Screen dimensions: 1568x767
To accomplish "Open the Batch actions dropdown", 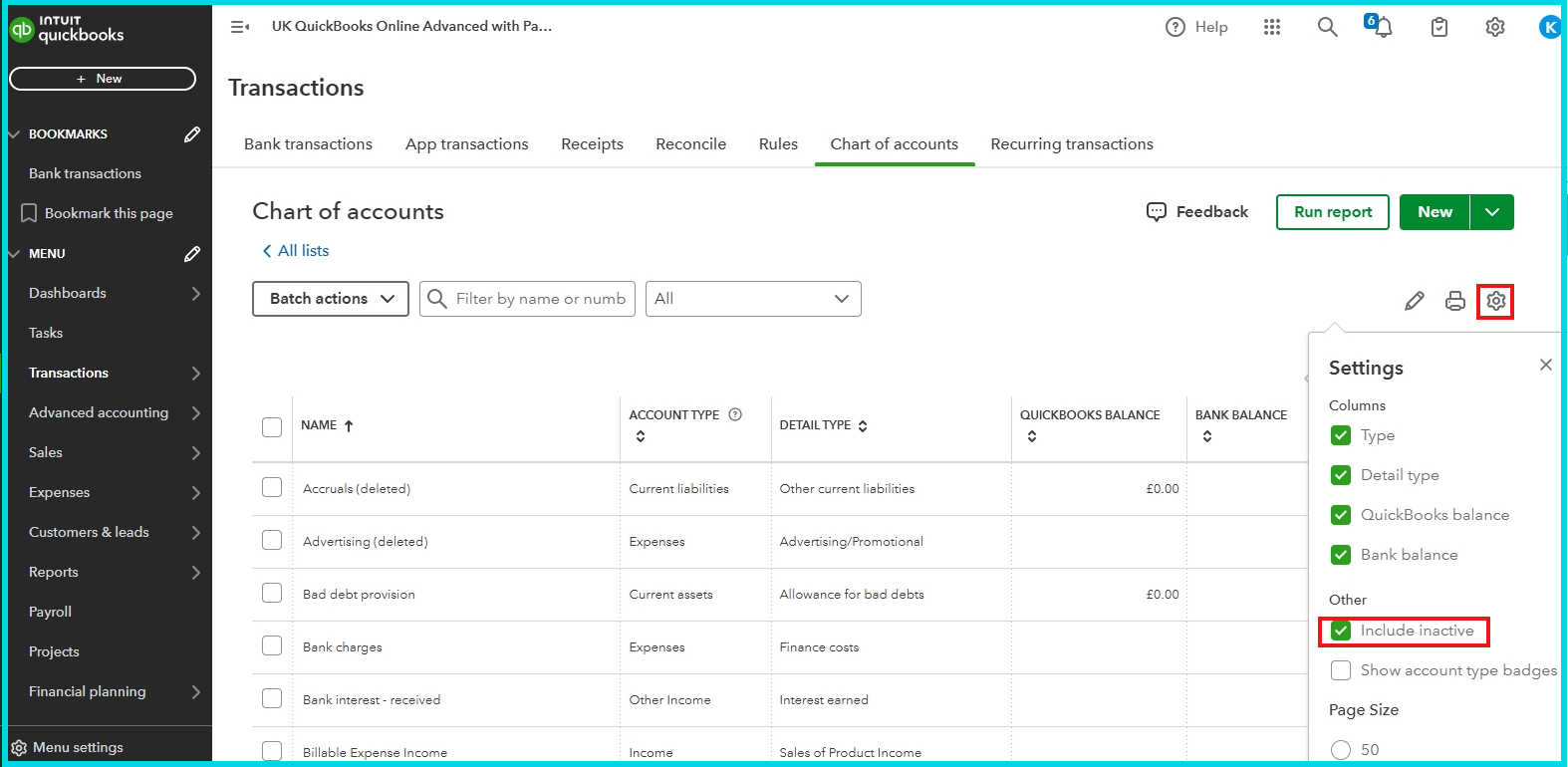I will tap(331, 299).
